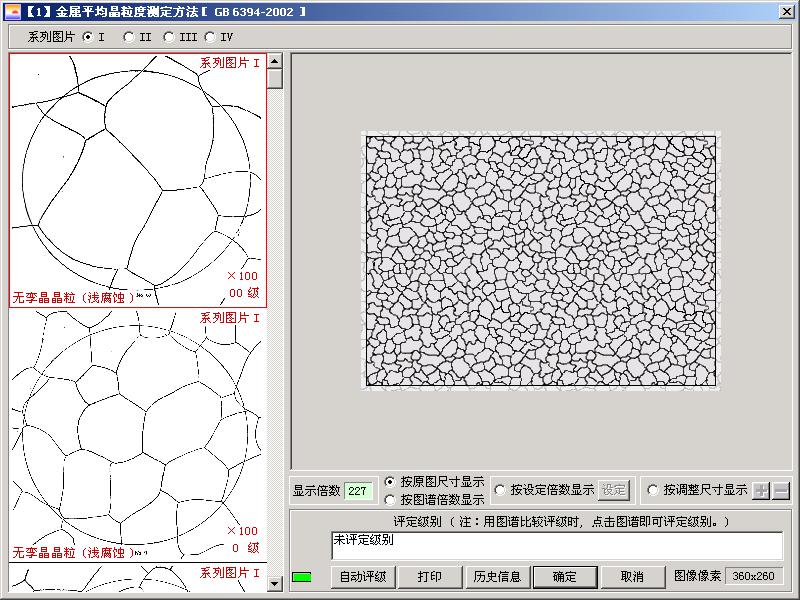This screenshot has height=600, width=800.
Task: Select 按图谱倍数显示 radio option
Action: pos(390,499)
